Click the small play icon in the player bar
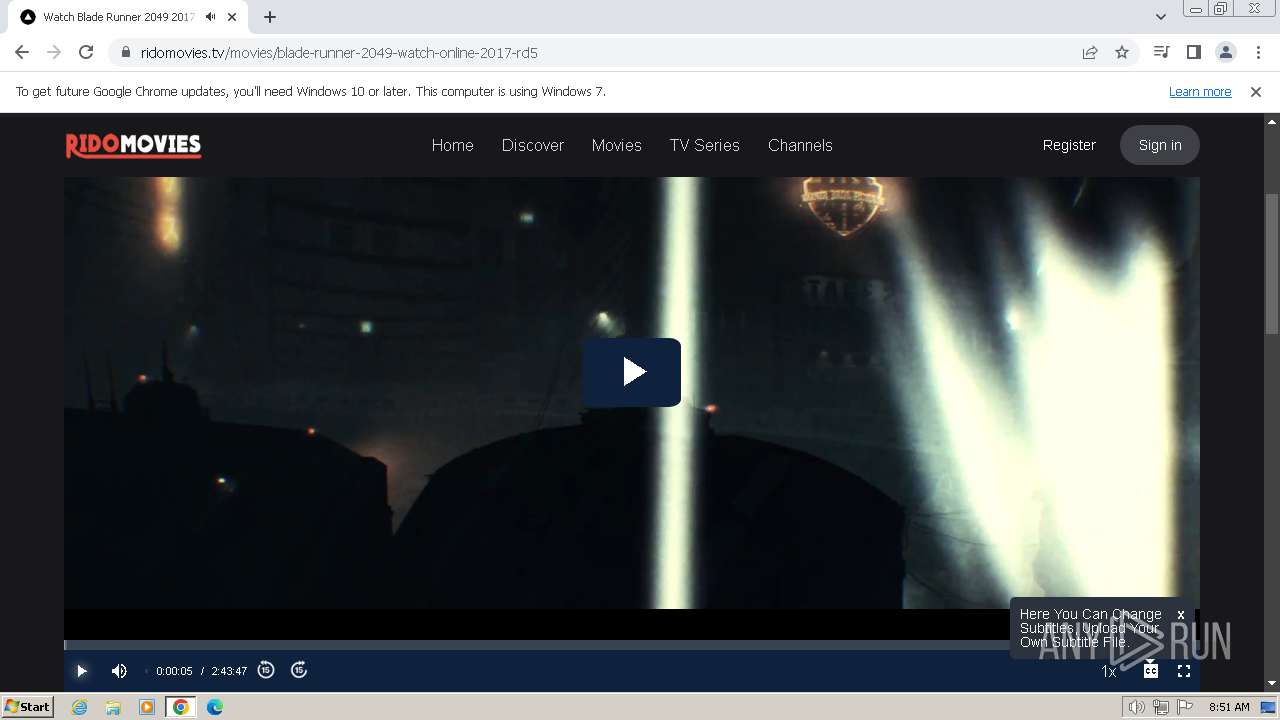 coord(82,671)
